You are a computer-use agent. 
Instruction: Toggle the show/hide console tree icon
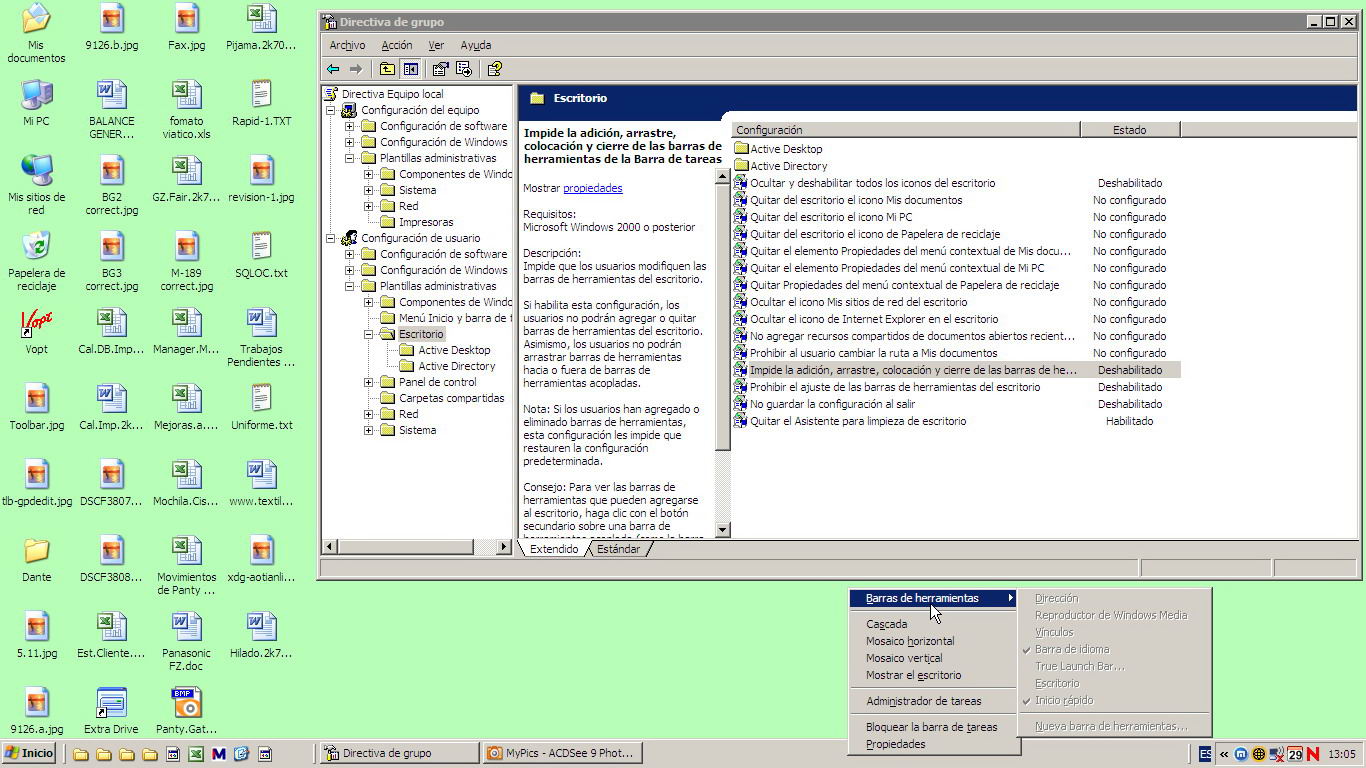tap(410, 69)
